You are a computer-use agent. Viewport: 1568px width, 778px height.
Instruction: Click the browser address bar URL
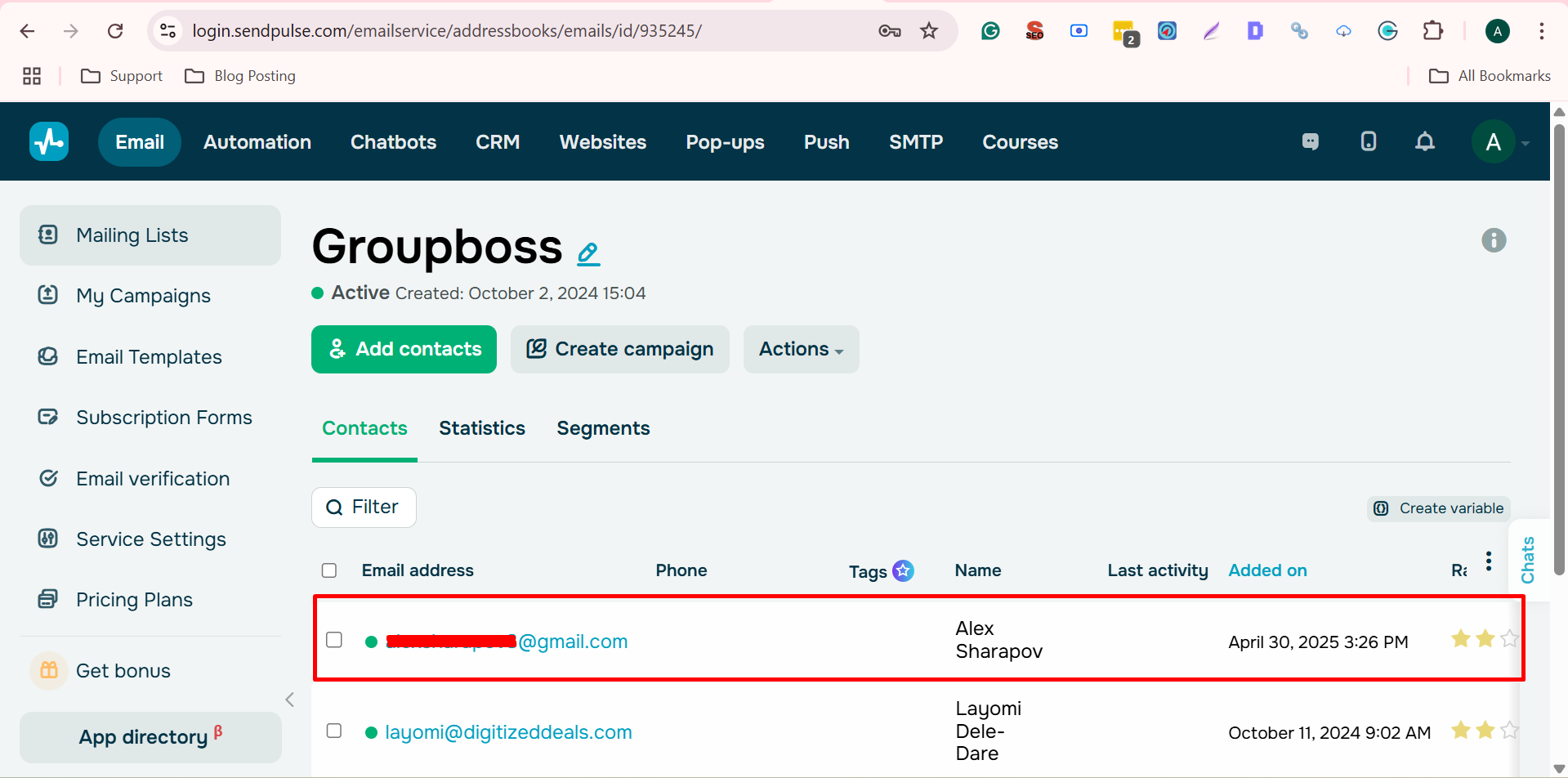pos(447,31)
